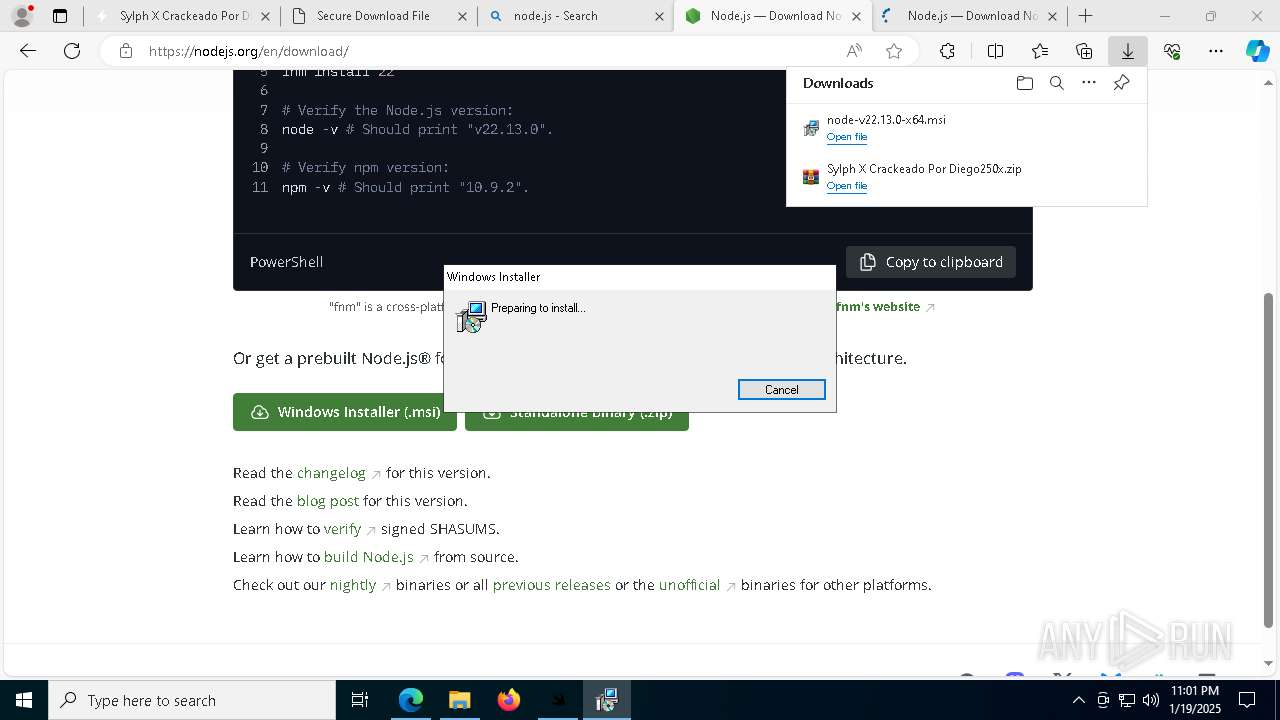Open the previous releases link
Image resolution: width=1280 pixels, height=720 pixels.
551,585
